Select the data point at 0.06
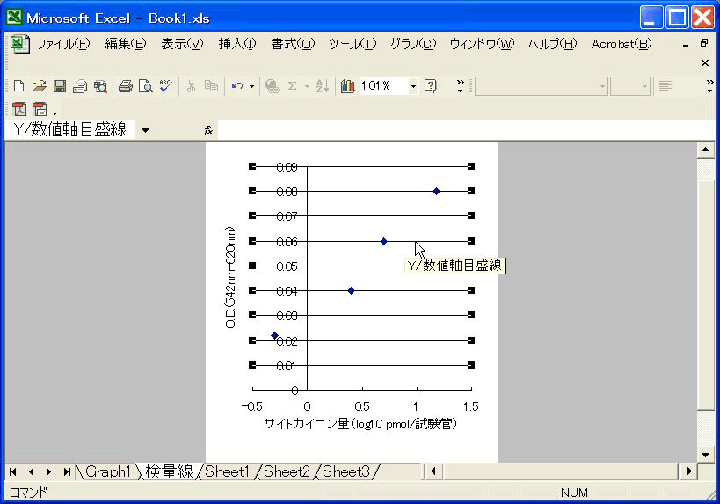Viewport: 720px width, 504px height. [384, 241]
